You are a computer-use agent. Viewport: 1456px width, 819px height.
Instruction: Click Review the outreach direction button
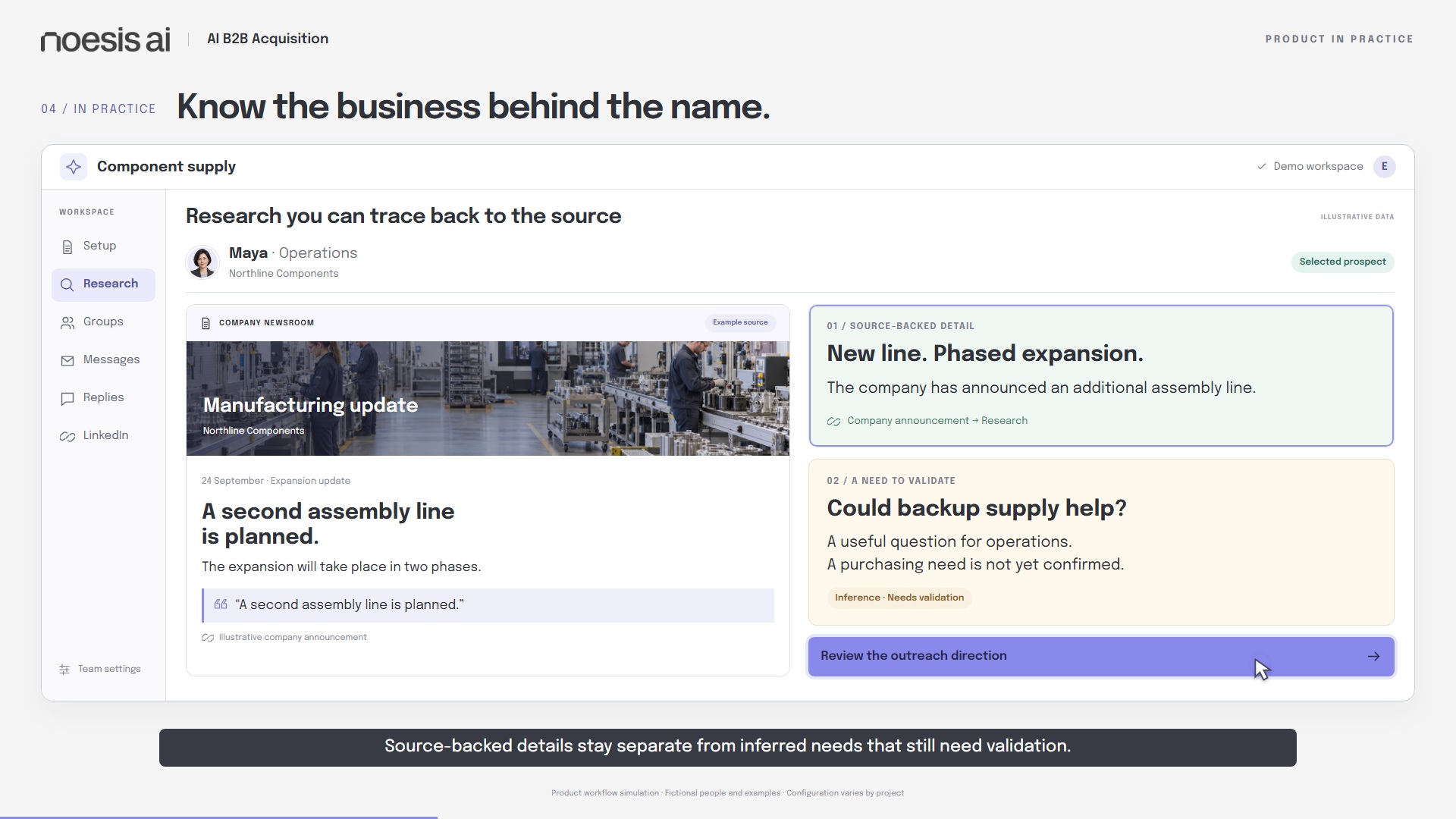coord(1101,656)
